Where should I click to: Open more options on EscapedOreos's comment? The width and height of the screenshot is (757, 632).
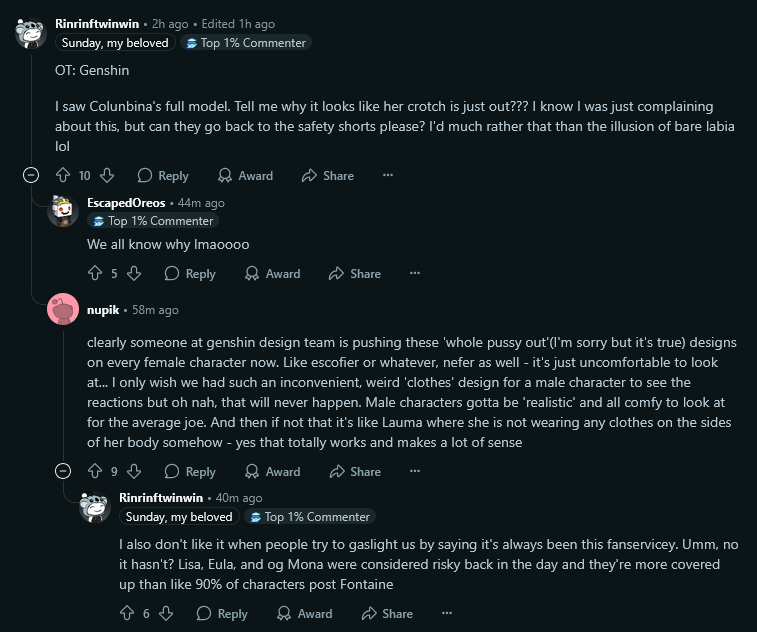tap(415, 273)
